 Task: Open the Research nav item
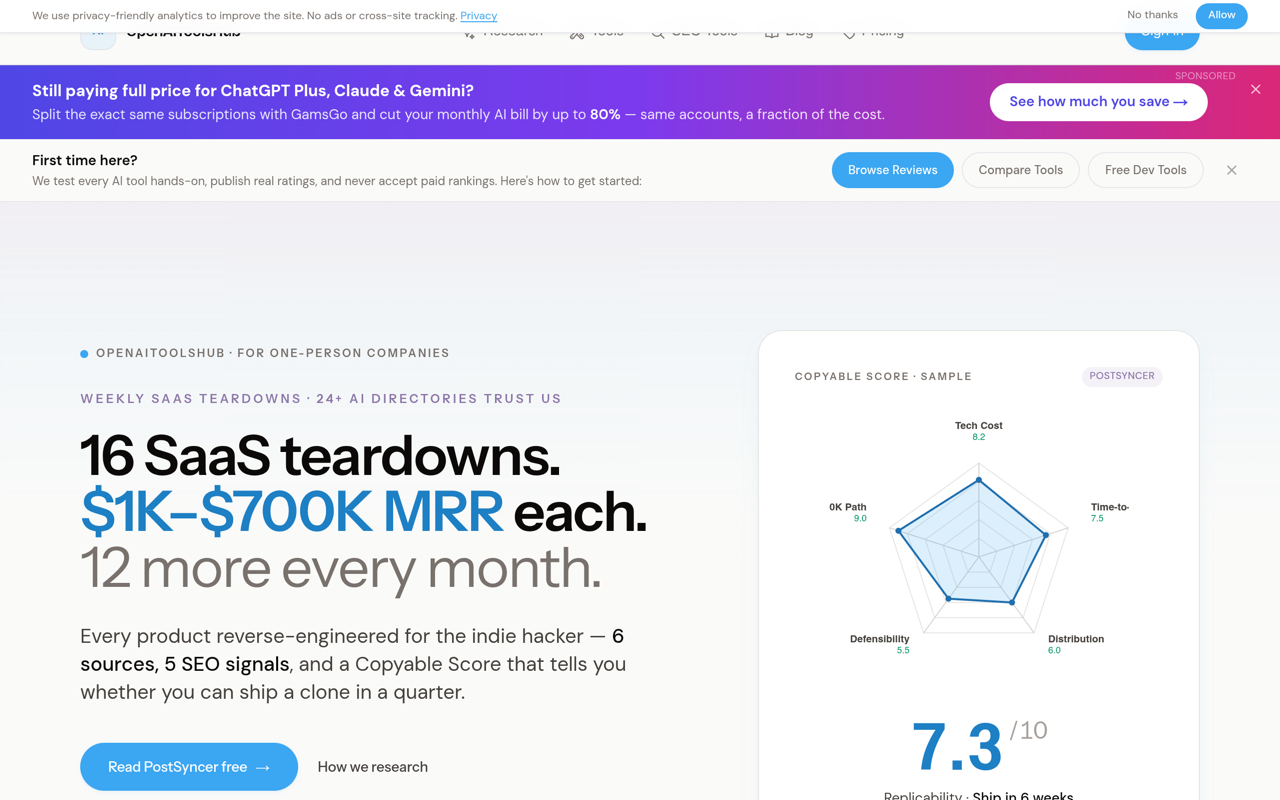(502, 36)
